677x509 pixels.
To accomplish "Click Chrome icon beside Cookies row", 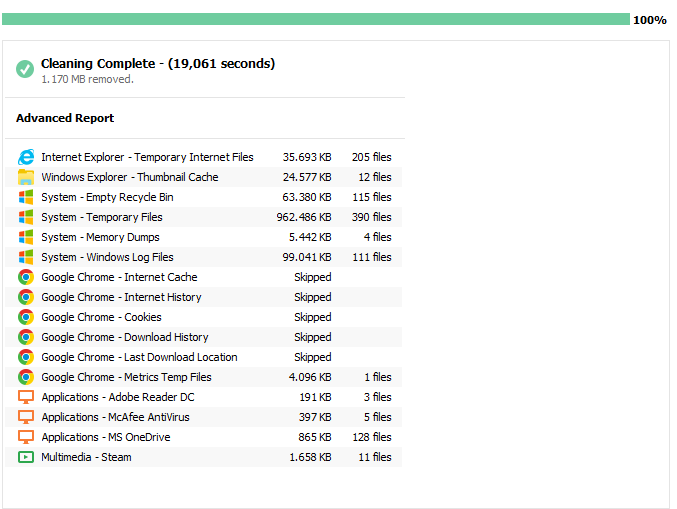I will coord(26,317).
